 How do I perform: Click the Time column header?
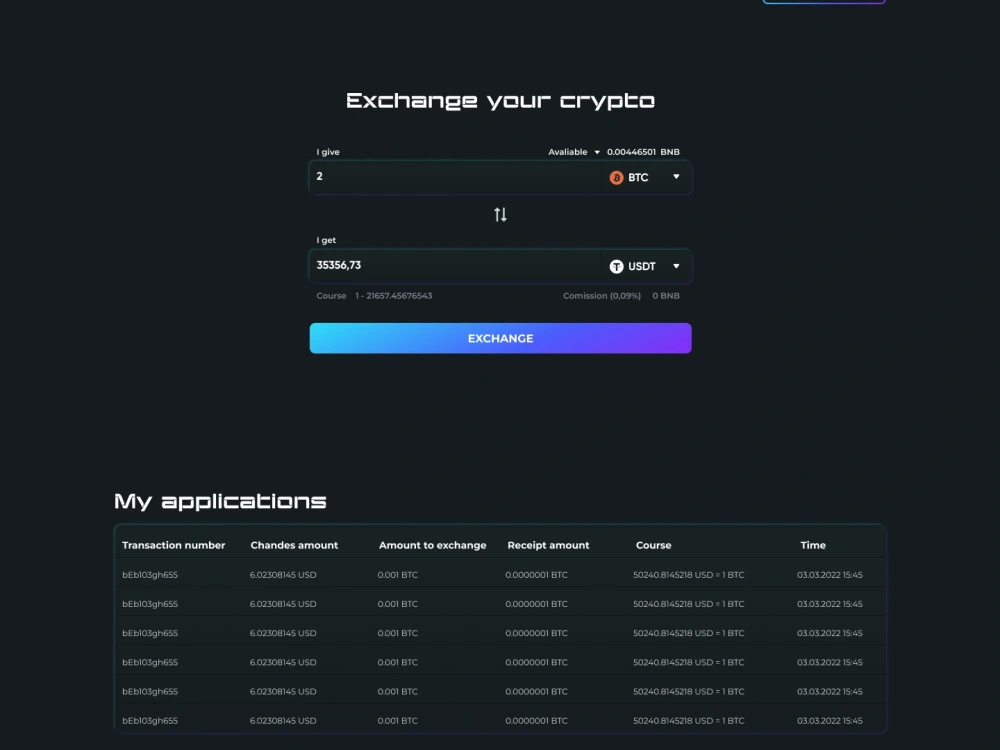coord(813,545)
